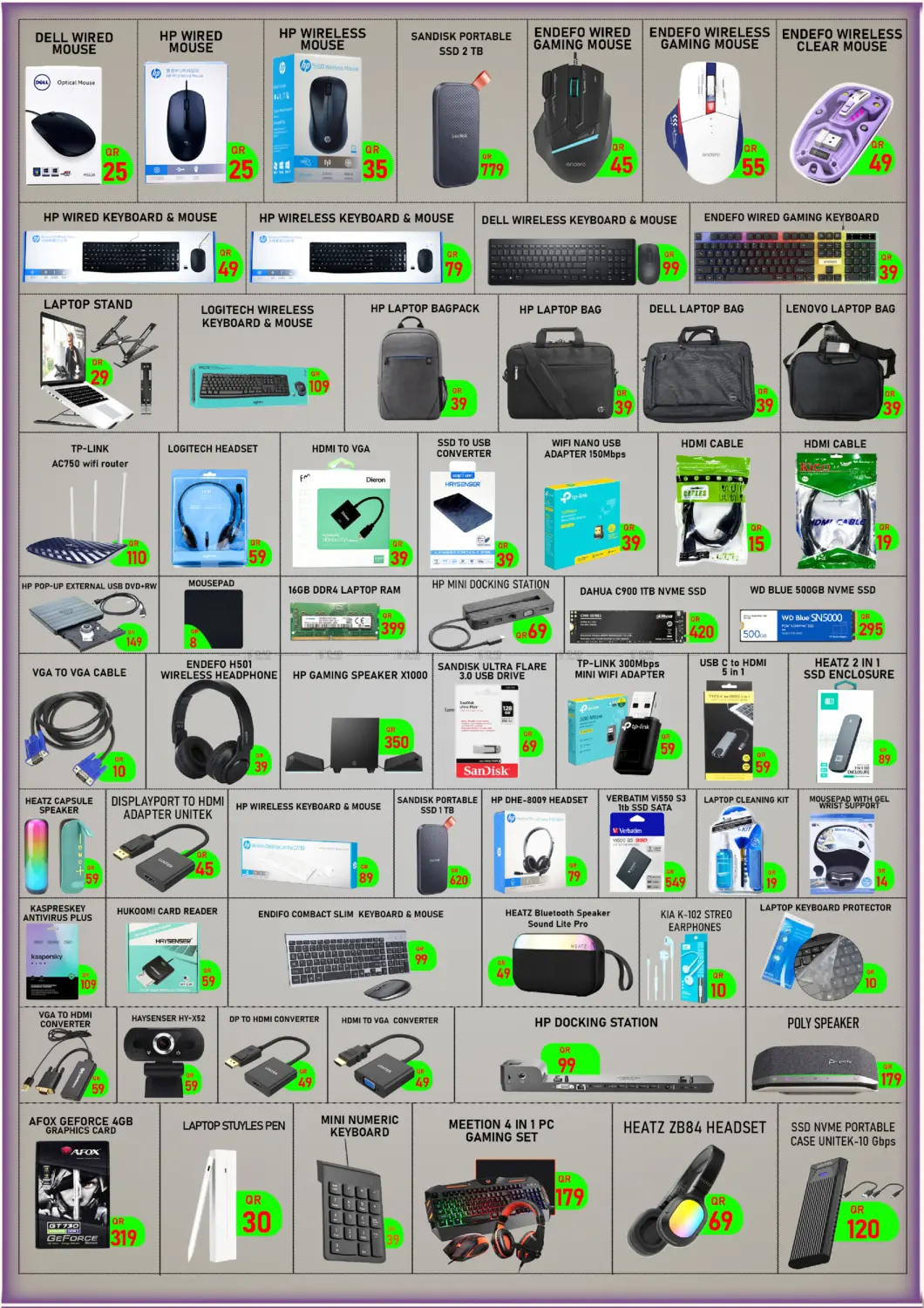Viewport: 924px width, 1308px height.
Task: Click the "HP DHE-8009 HEADSET" label
Action: point(539,800)
